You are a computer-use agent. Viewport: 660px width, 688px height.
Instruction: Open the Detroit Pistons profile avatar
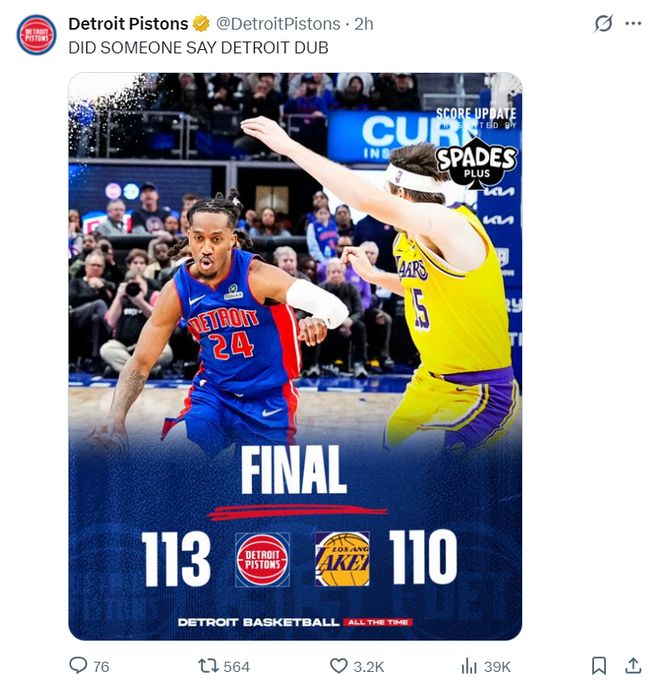[x=37, y=35]
